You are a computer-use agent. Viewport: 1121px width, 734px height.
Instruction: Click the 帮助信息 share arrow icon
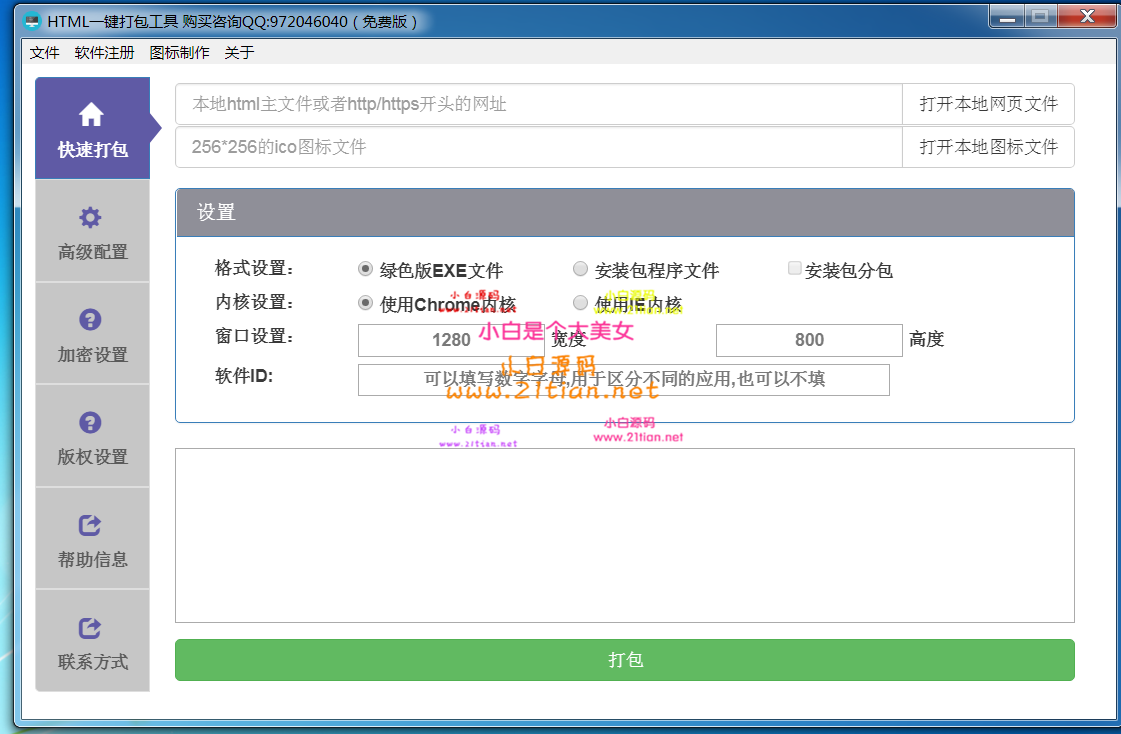(91, 525)
